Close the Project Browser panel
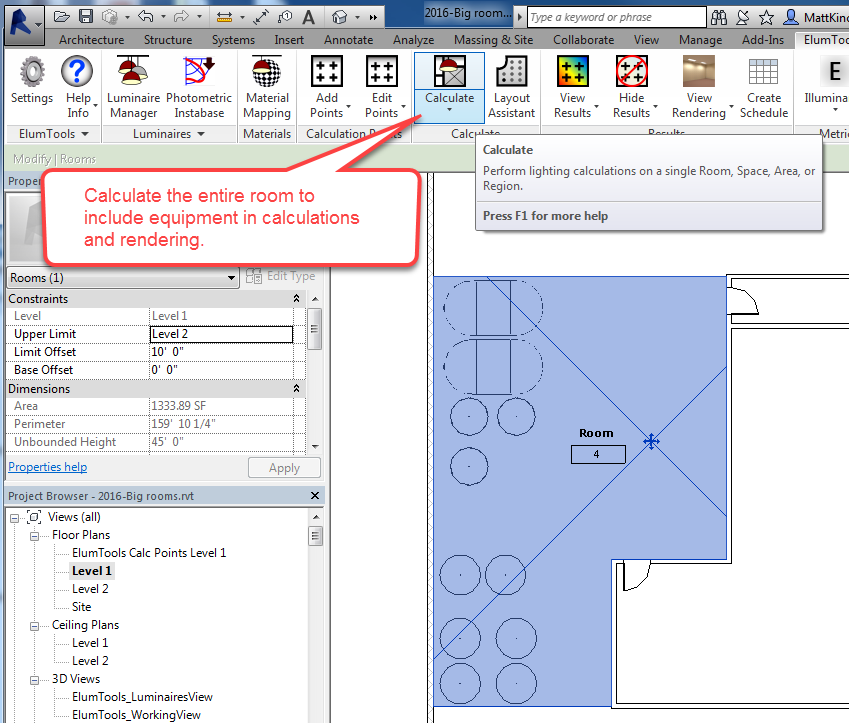The height and width of the screenshot is (723, 849). (x=315, y=496)
